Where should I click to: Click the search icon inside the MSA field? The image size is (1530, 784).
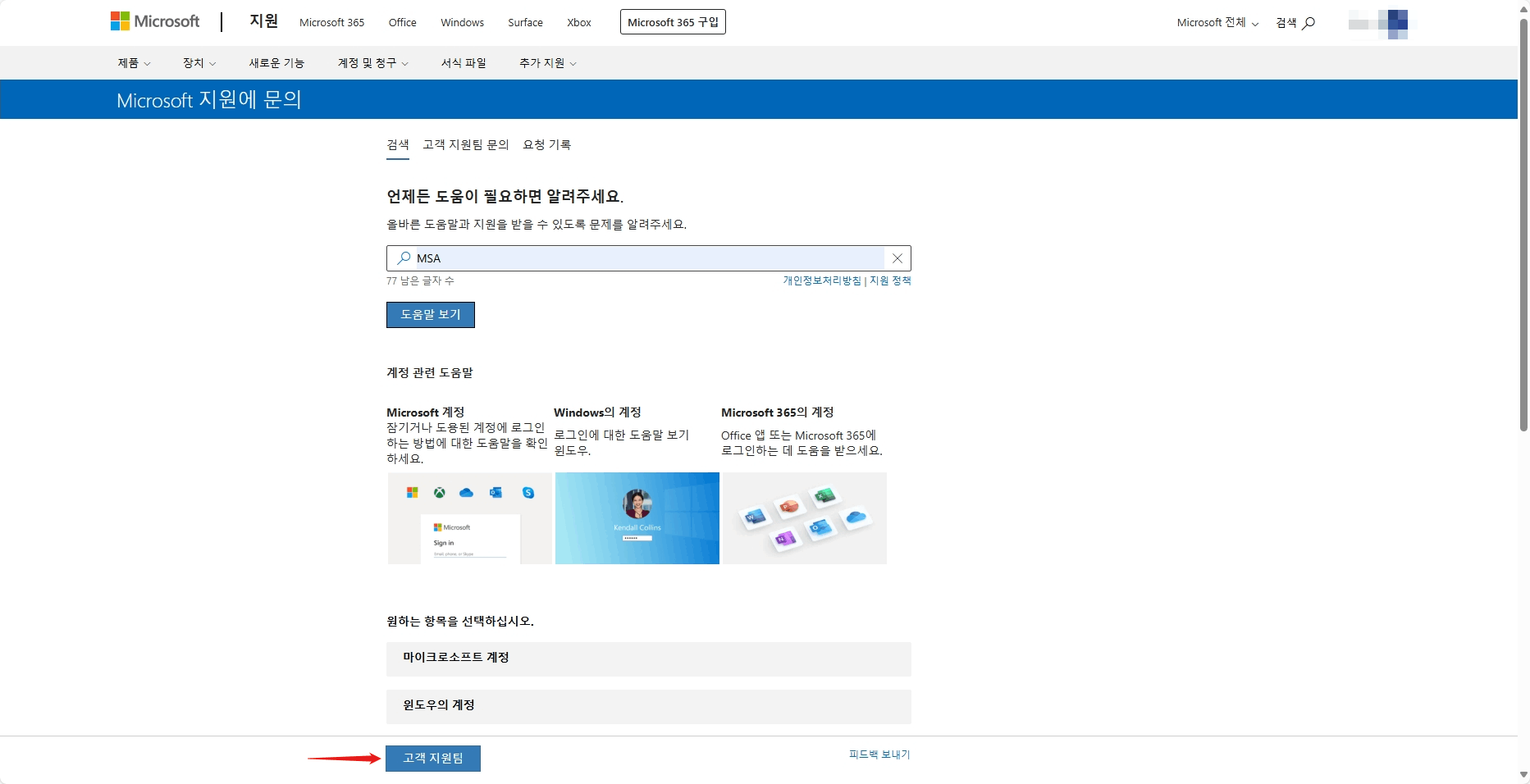(404, 258)
